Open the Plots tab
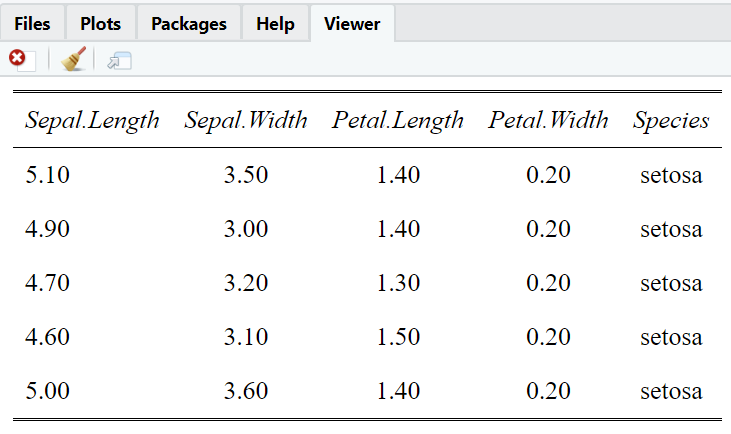 pyautogui.click(x=100, y=23)
